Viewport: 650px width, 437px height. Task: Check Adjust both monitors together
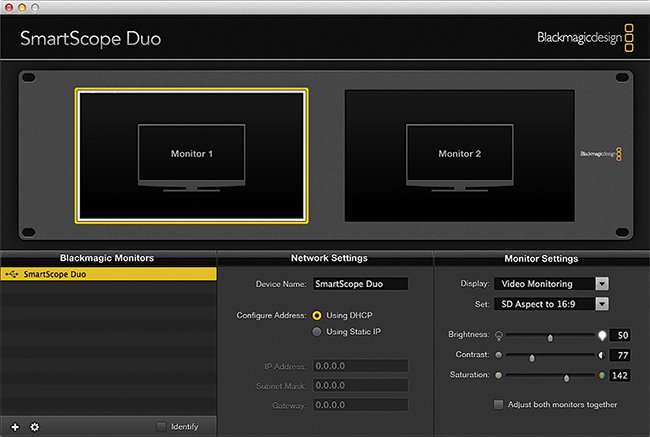click(499, 405)
